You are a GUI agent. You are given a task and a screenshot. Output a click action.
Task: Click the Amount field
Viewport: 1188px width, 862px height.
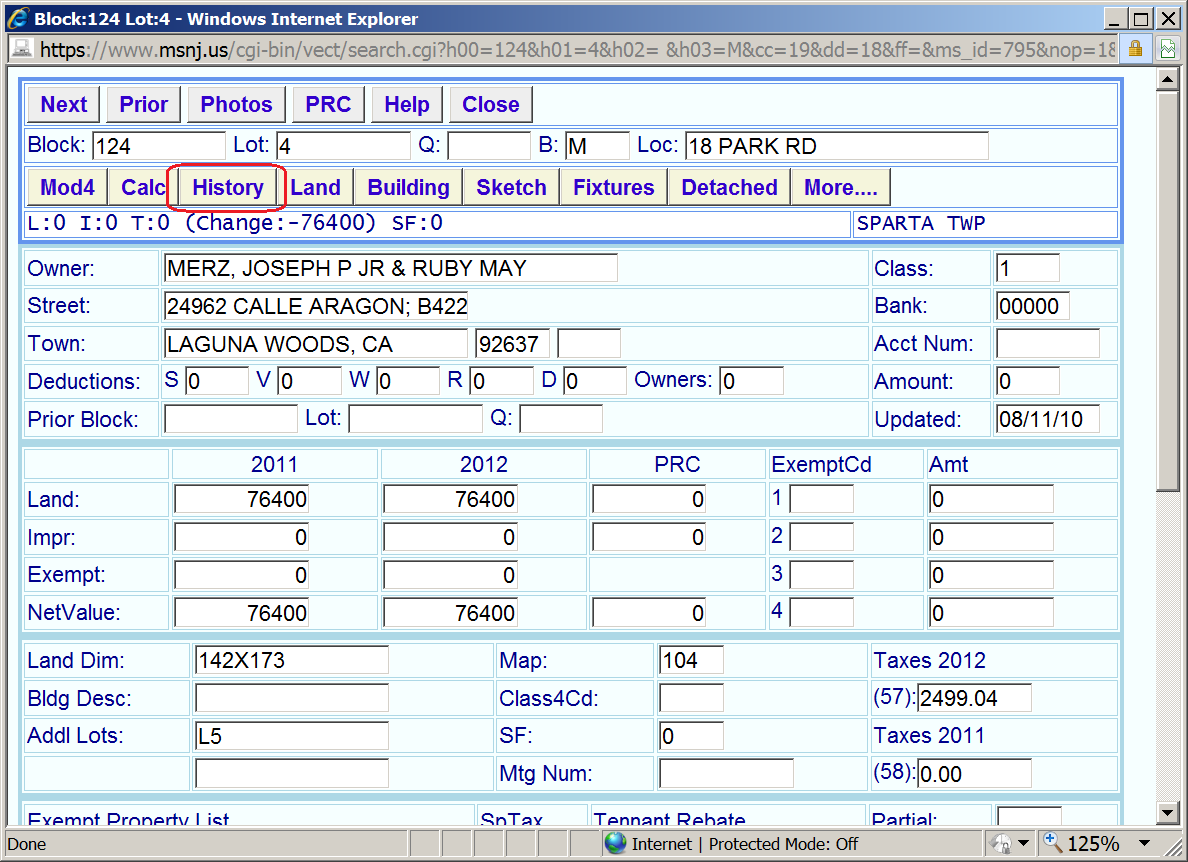click(x=1027, y=381)
